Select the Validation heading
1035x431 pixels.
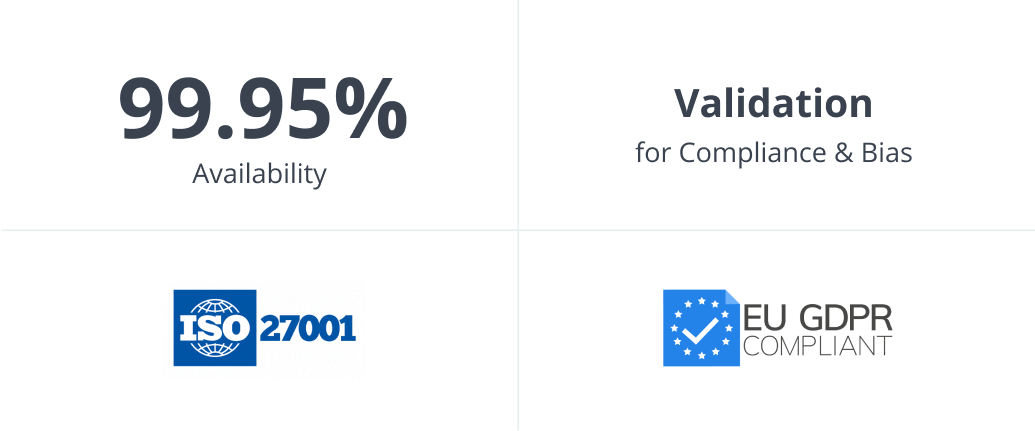773,103
